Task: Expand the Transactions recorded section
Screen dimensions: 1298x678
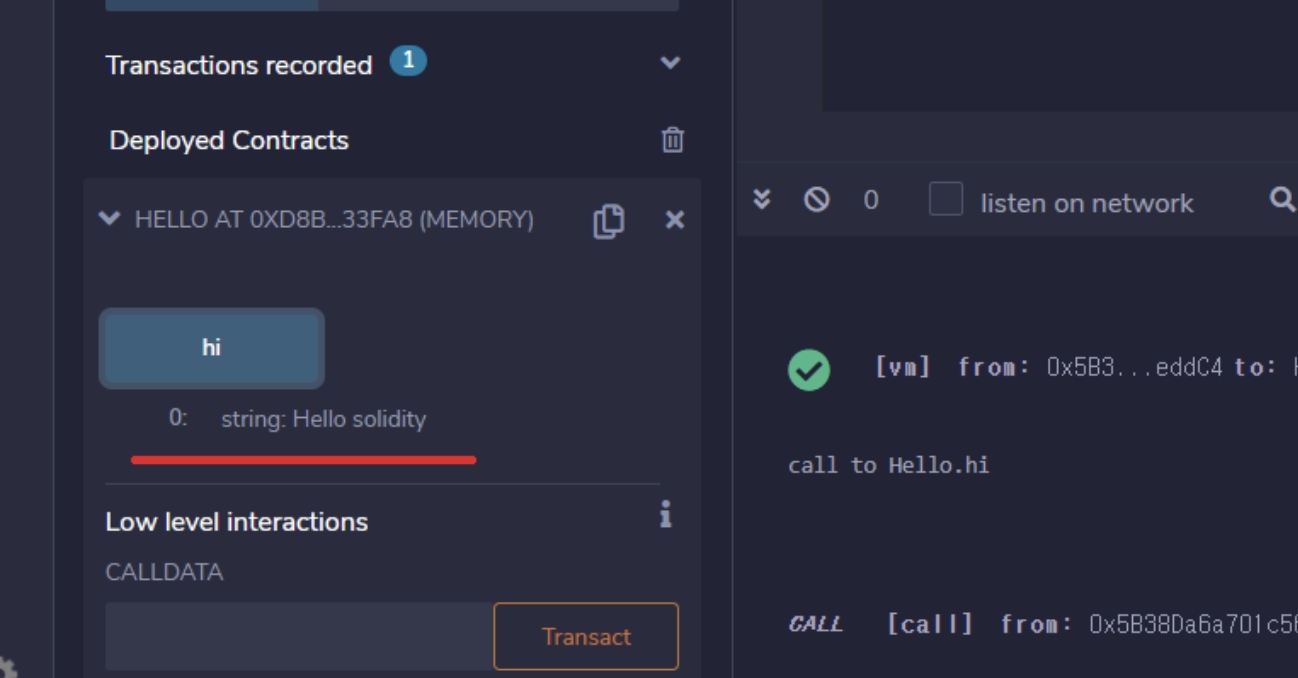Action: [670, 63]
